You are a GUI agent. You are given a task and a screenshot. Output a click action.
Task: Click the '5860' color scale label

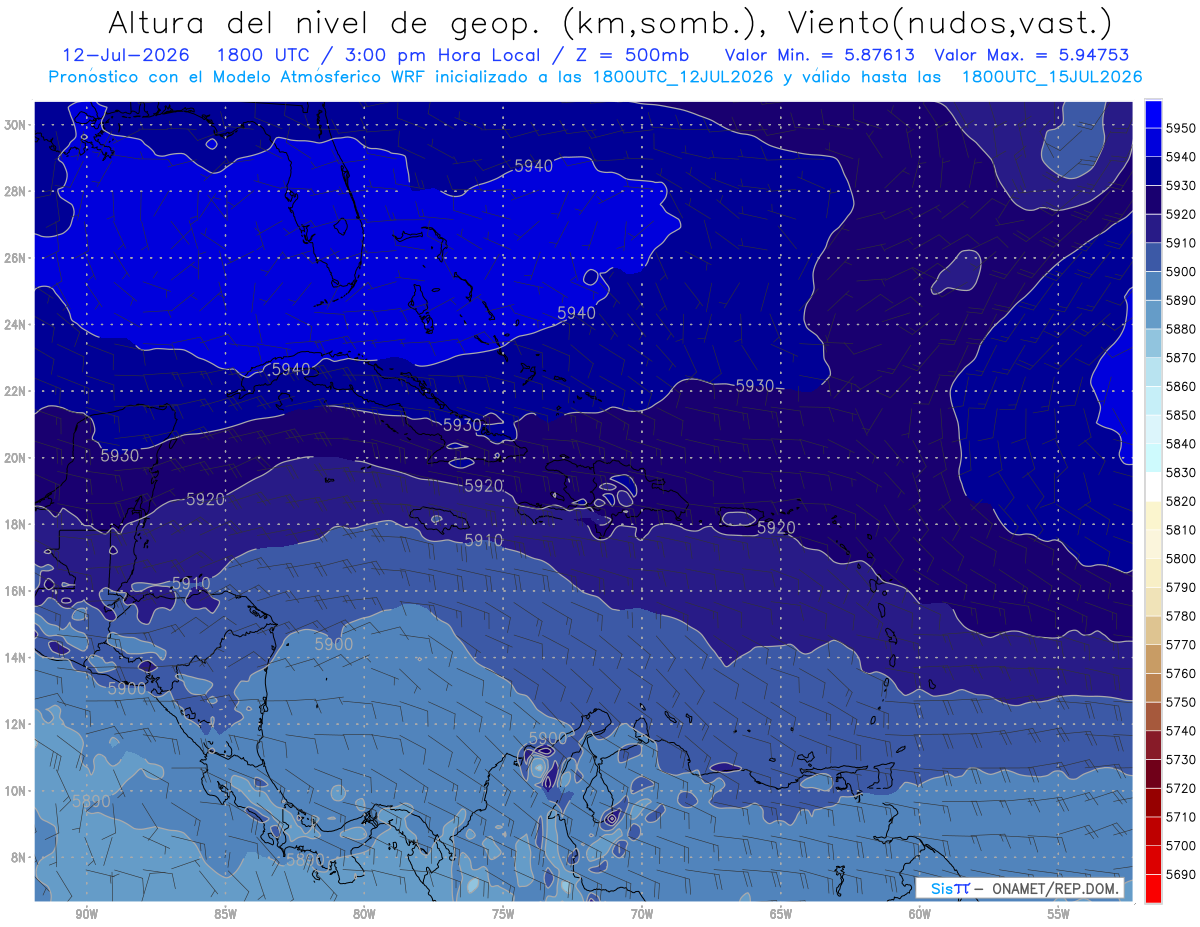click(1180, 386)
